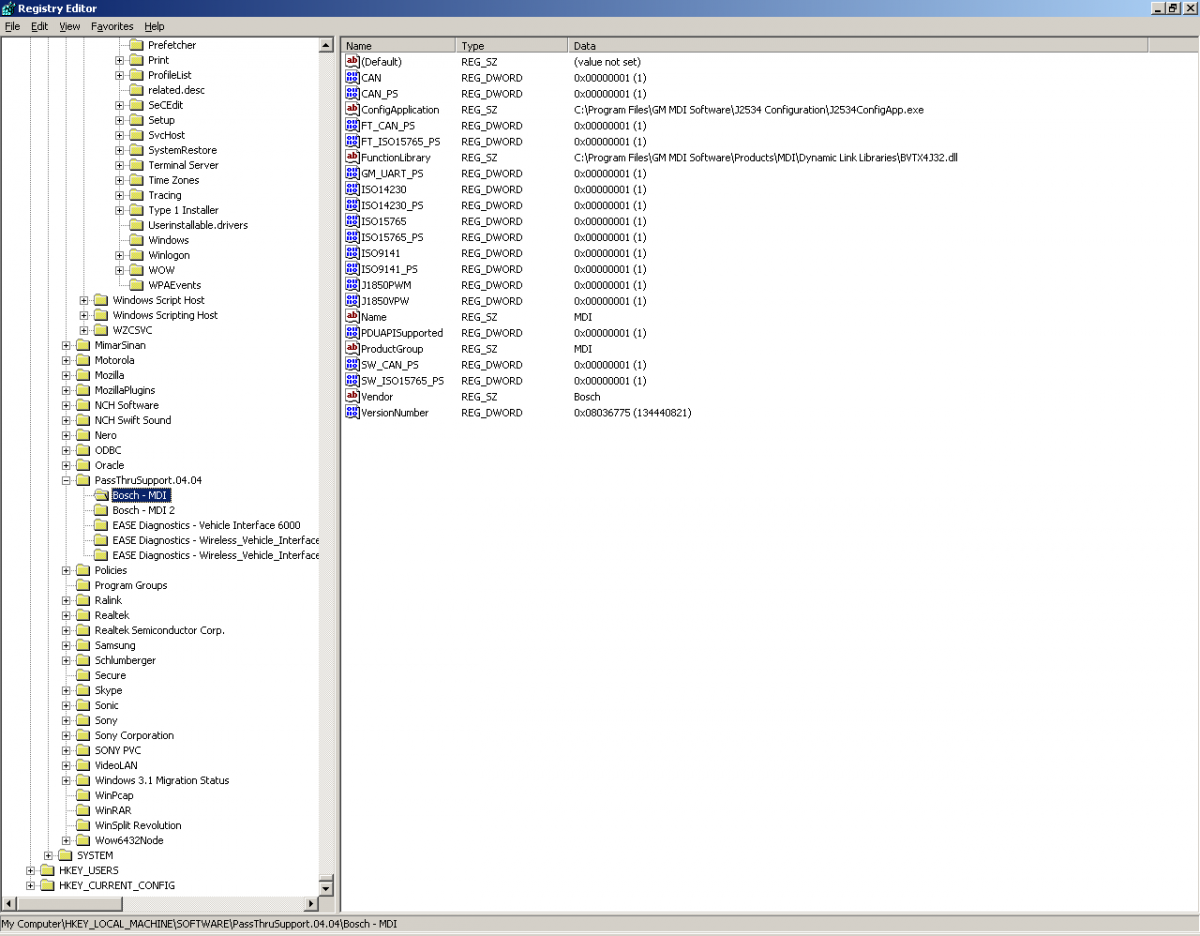The image size is (1200, 936).
Task: Click the SW_CAN_PS value icon
Action: tap(352, 365)
